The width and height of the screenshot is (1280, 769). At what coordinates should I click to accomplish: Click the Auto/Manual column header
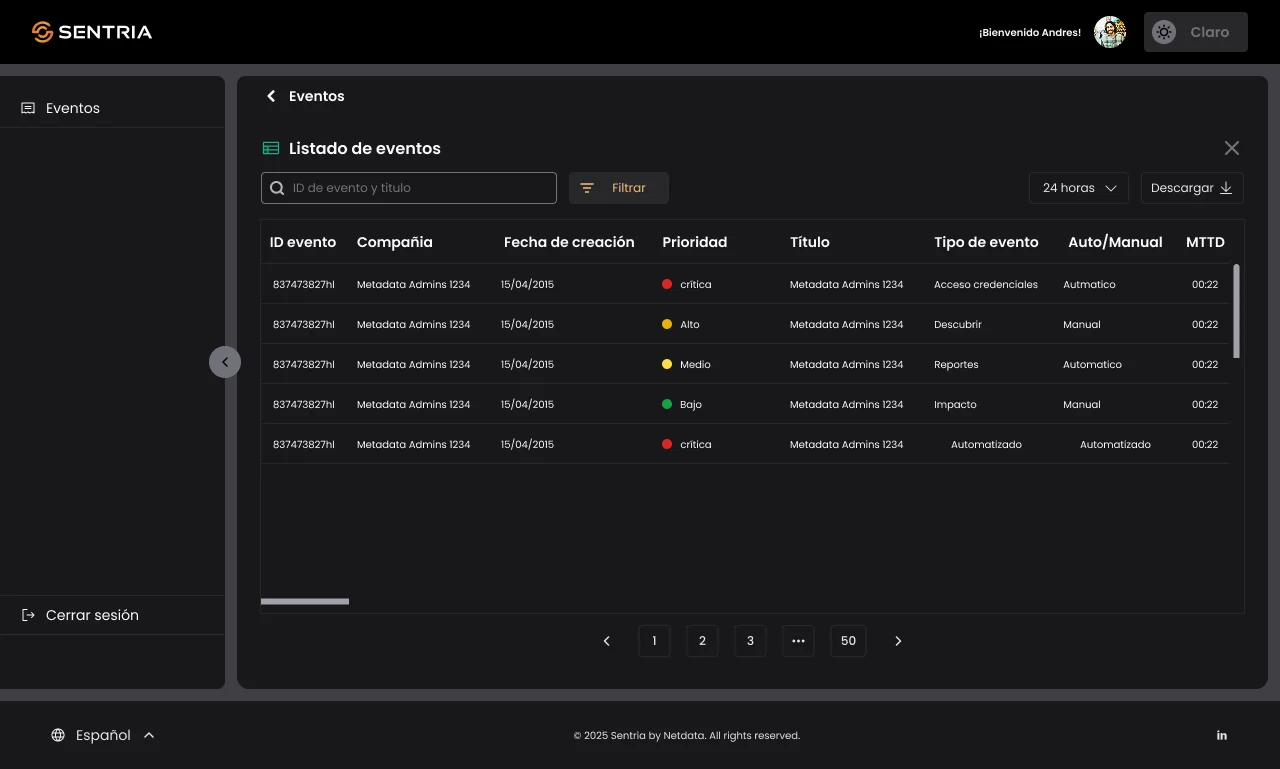pos(1115,242)
